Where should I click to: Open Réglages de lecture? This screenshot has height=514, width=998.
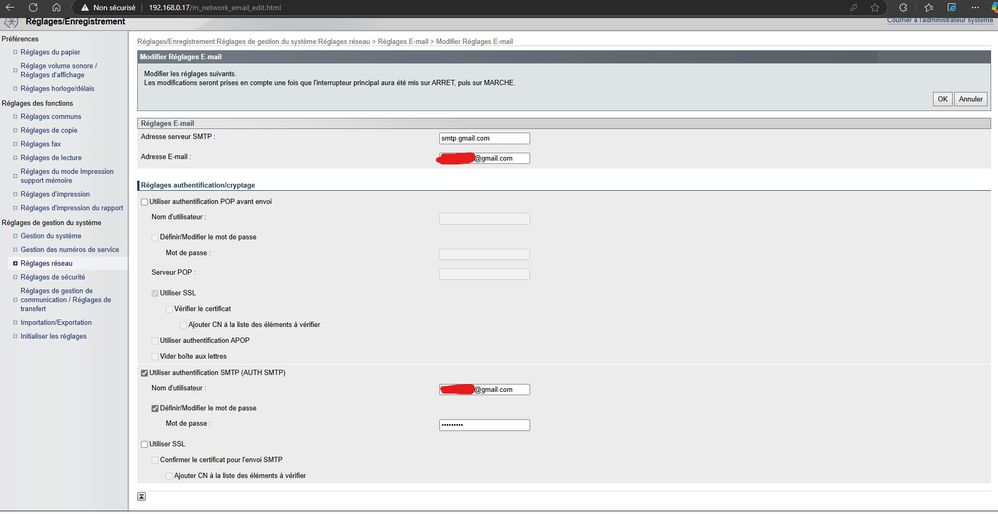(51, 158)
